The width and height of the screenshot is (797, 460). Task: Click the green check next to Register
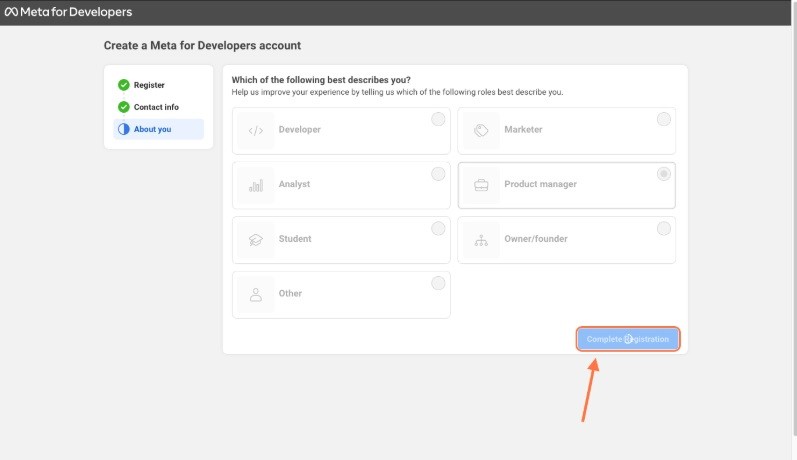click(x=124, y=85)
